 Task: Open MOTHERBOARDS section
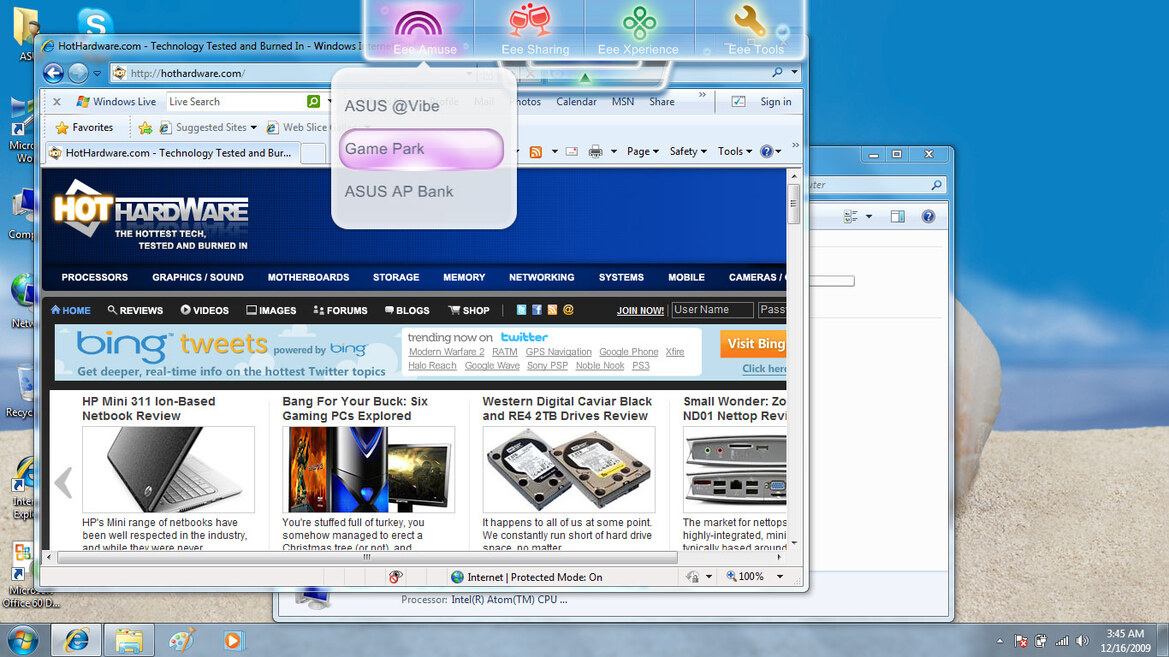308,277
